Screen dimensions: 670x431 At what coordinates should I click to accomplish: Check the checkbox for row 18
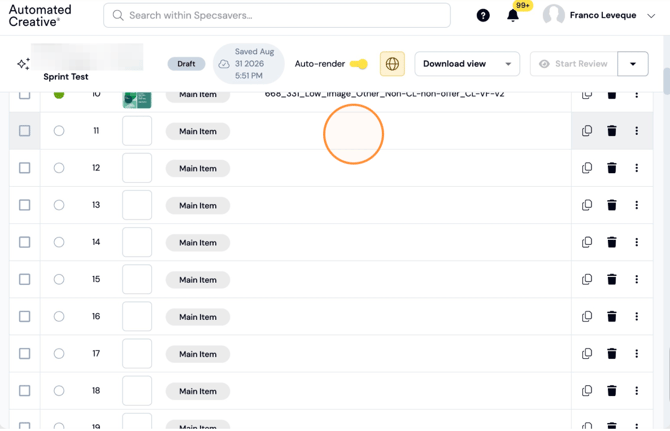pyautogui.click(x=25, y=391)
